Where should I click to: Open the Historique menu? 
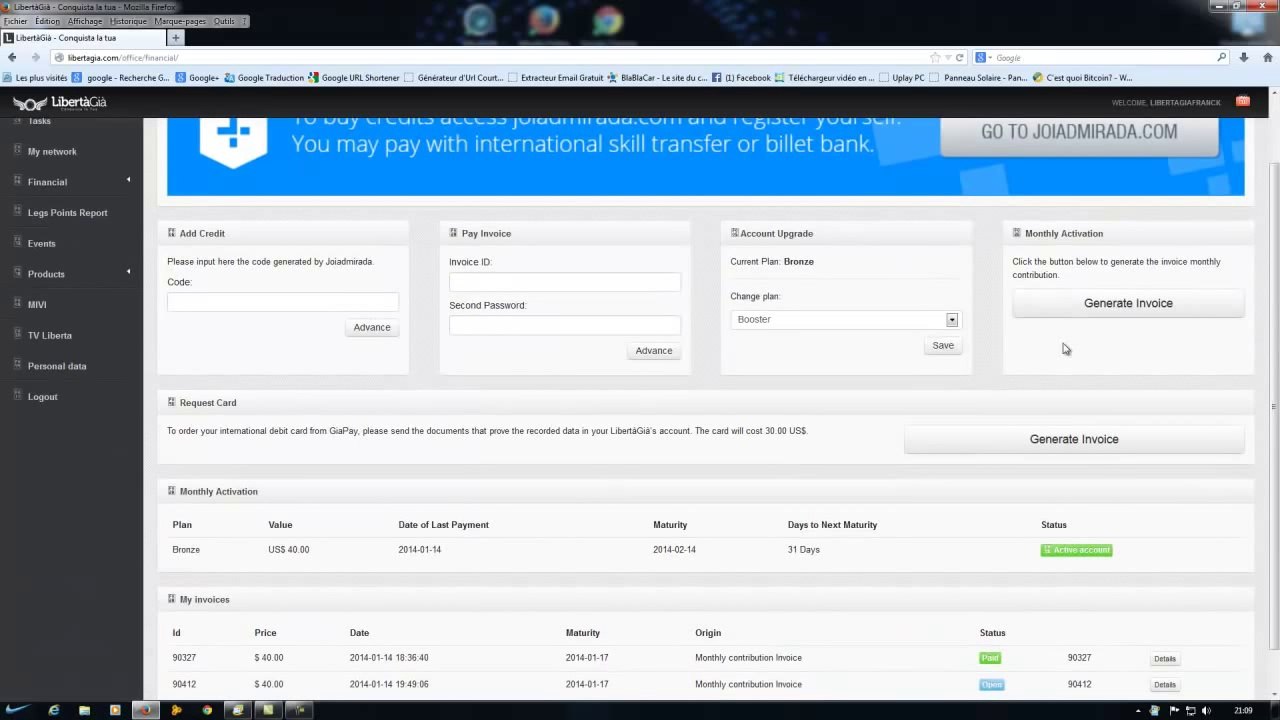pos(128,21)
